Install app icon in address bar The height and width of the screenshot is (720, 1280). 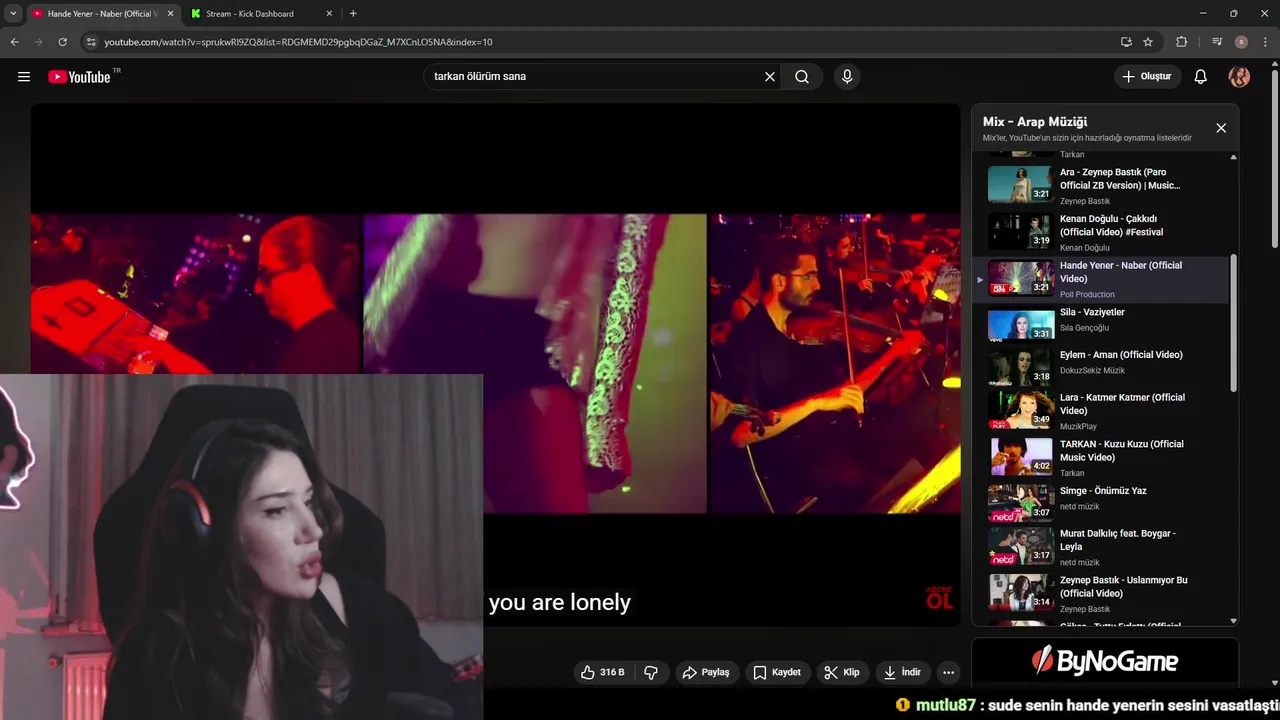point(1126,42)
